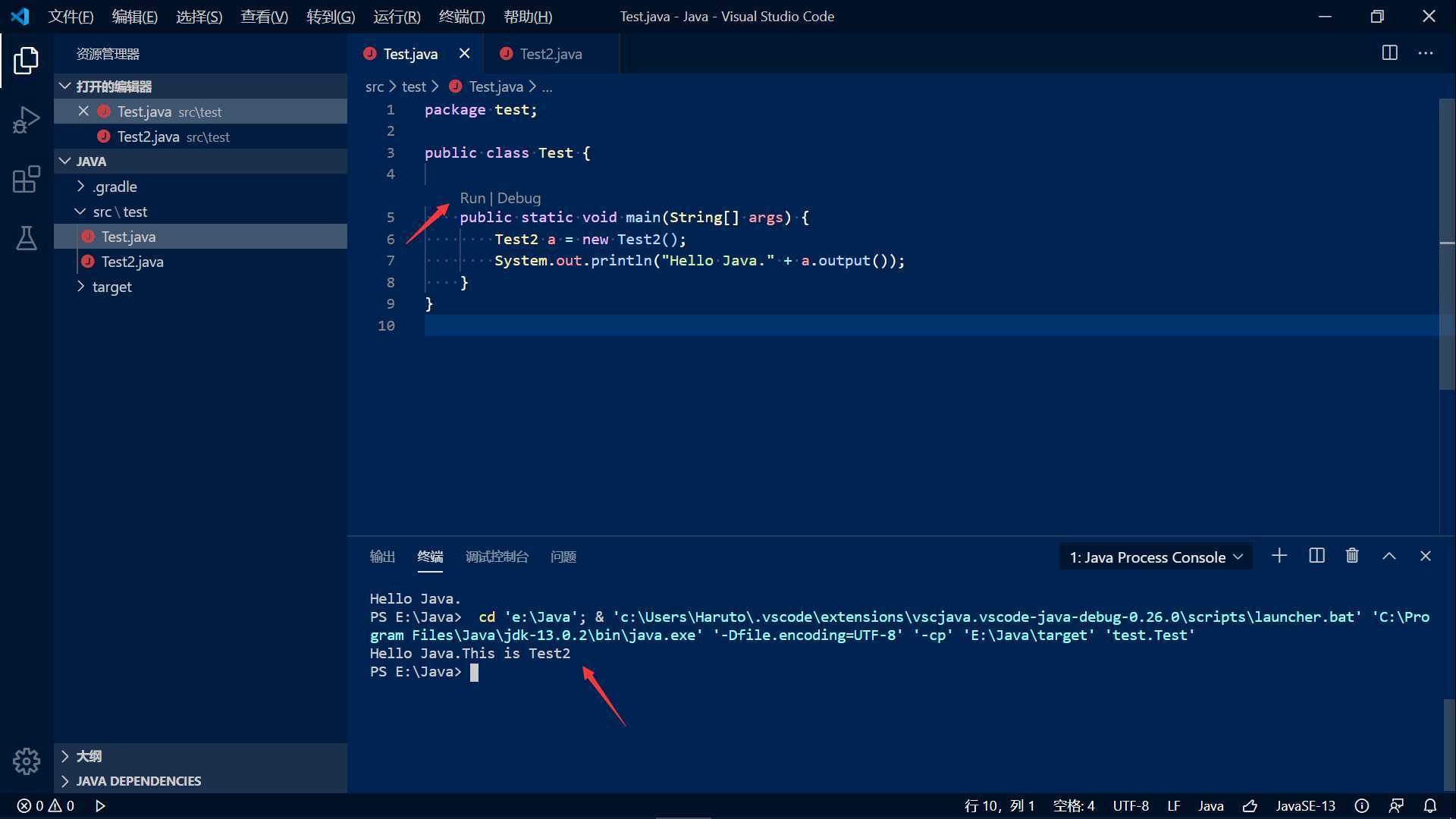Open the 帮助(H) menu

pyautogui.click(x=528, y=17)
